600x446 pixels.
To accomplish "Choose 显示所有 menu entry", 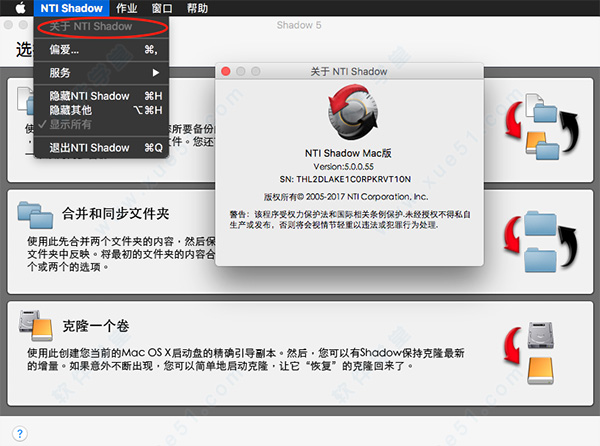I will click(102, 124).
